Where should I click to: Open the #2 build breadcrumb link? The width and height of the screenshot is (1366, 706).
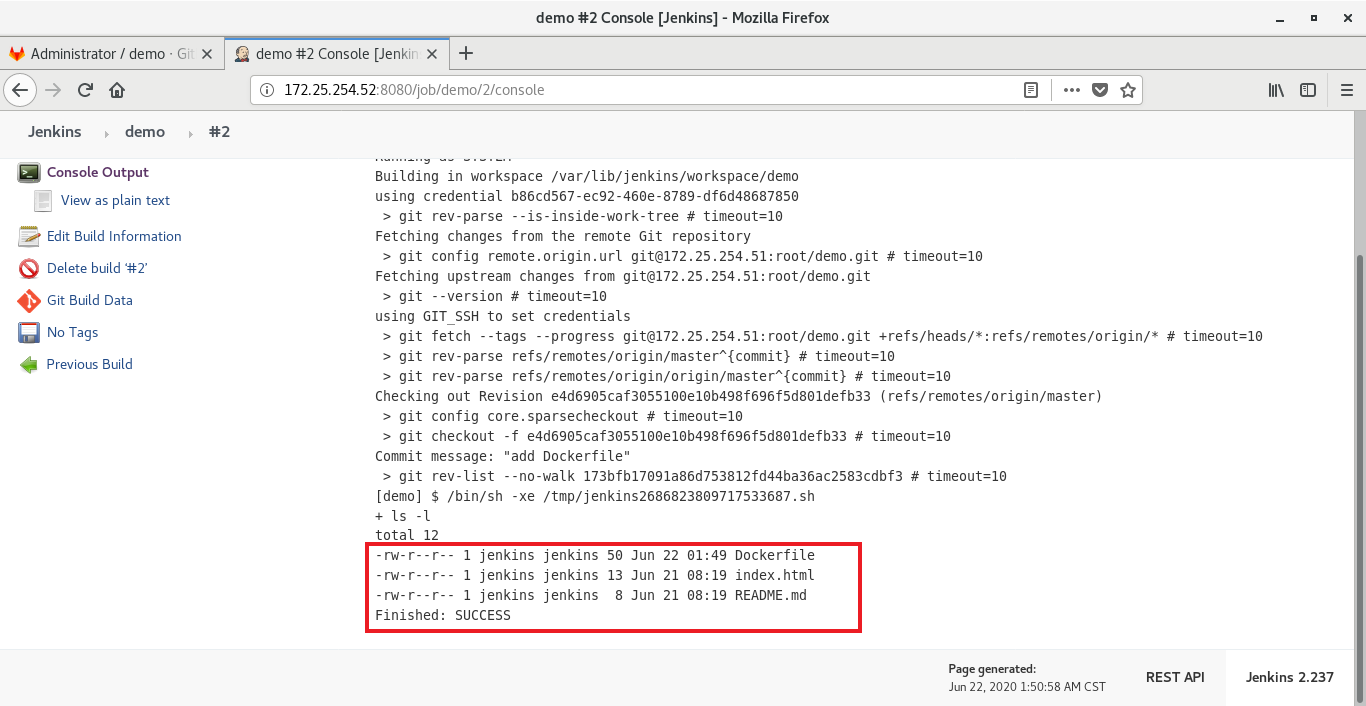[x=219, y=132]
